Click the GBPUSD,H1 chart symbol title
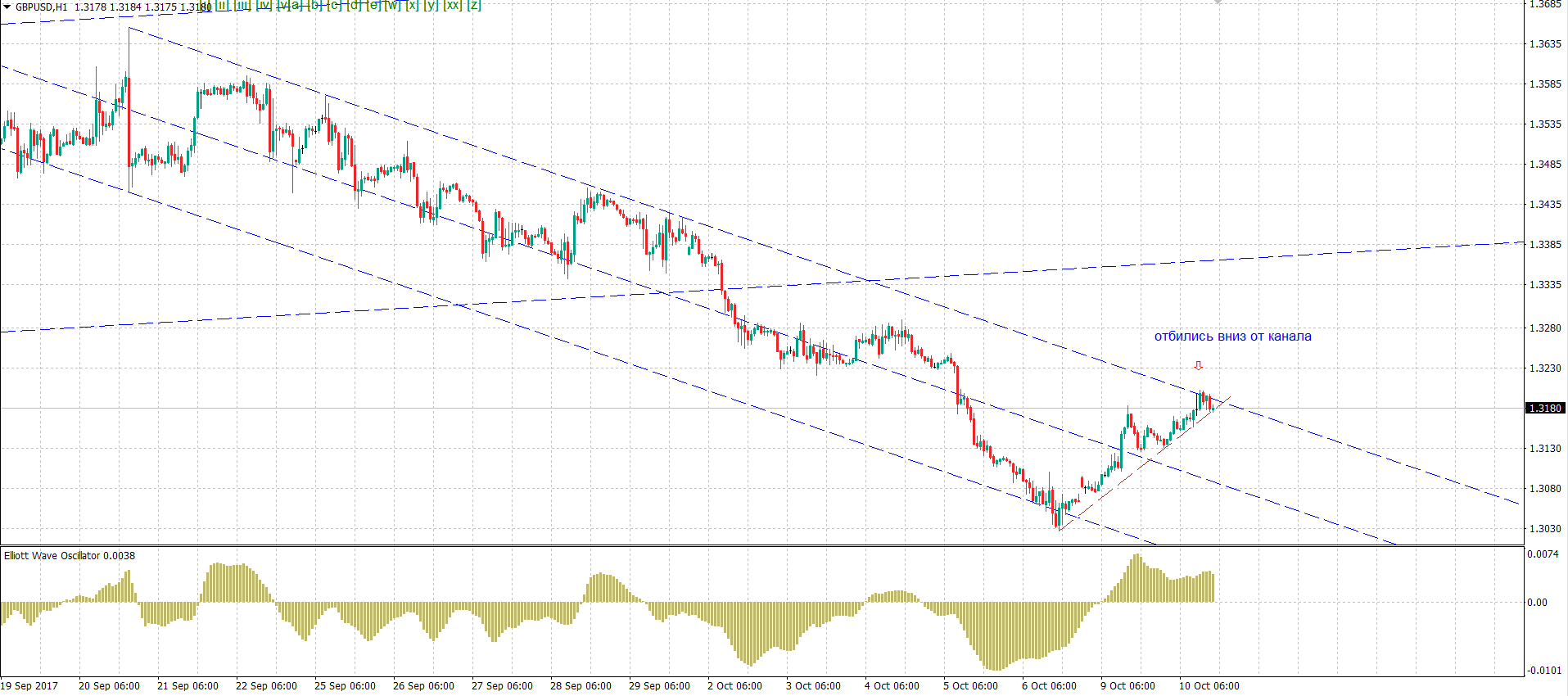This screenshot has height=696, width=1568. click(x=42, y=7)
